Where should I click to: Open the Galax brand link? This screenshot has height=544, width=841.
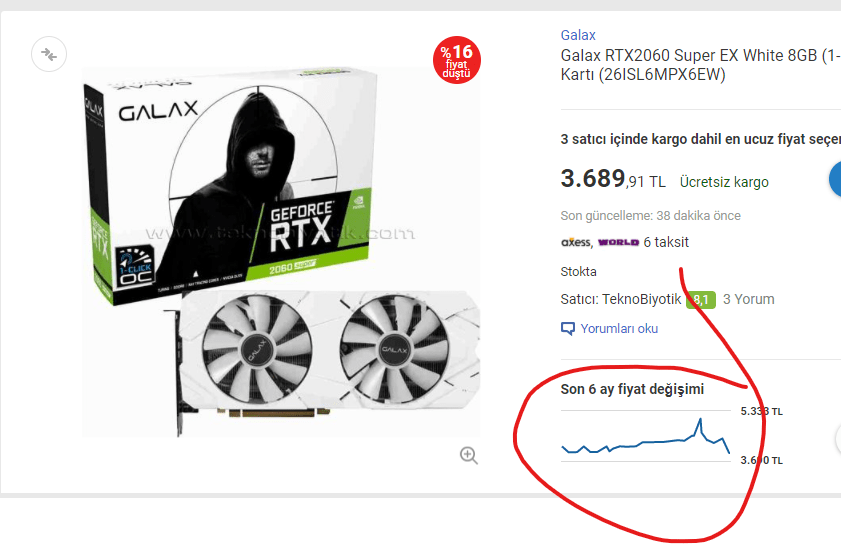578,35
